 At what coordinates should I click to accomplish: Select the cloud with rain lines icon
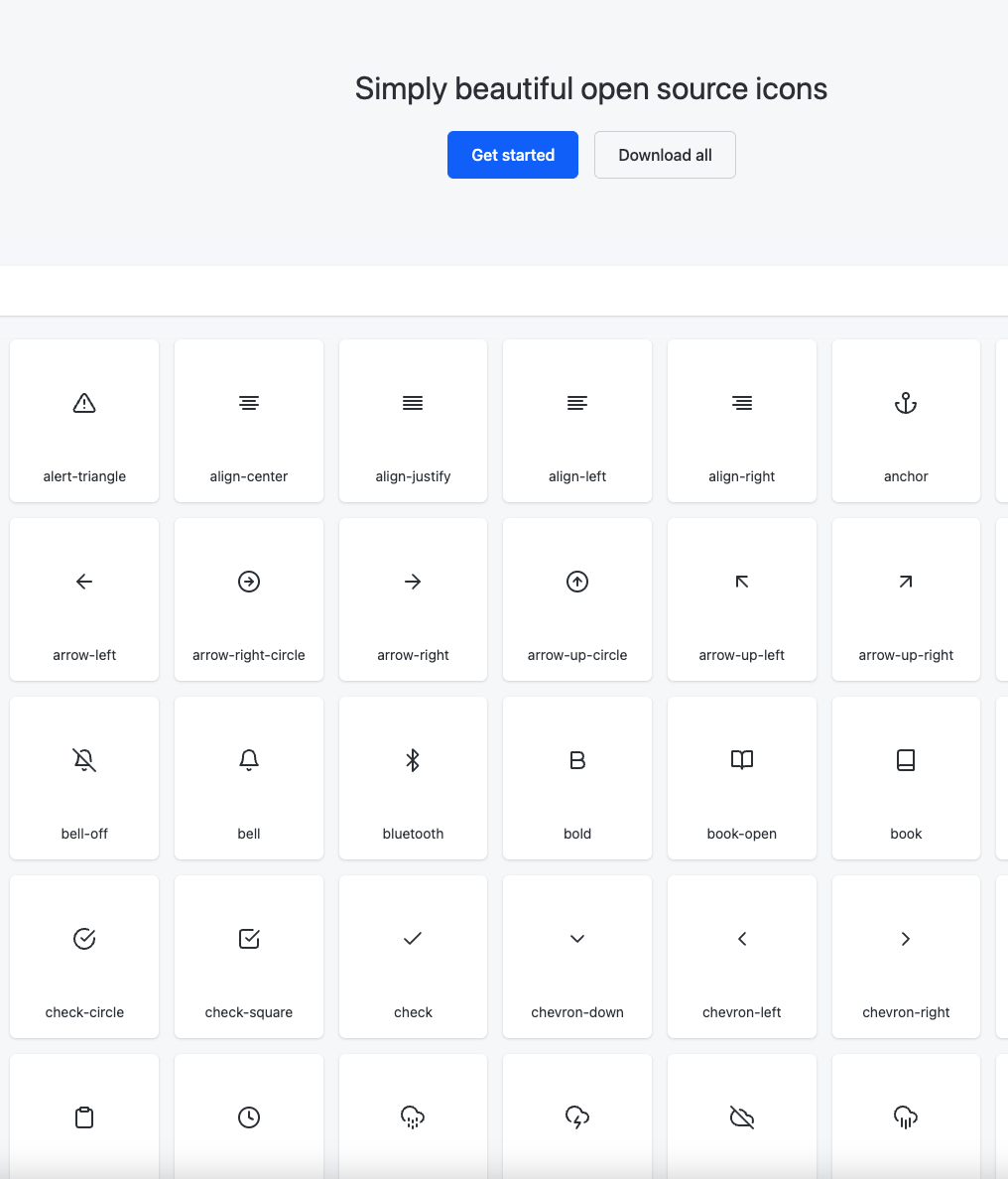pyautogui.click(x=906, y=1117)
